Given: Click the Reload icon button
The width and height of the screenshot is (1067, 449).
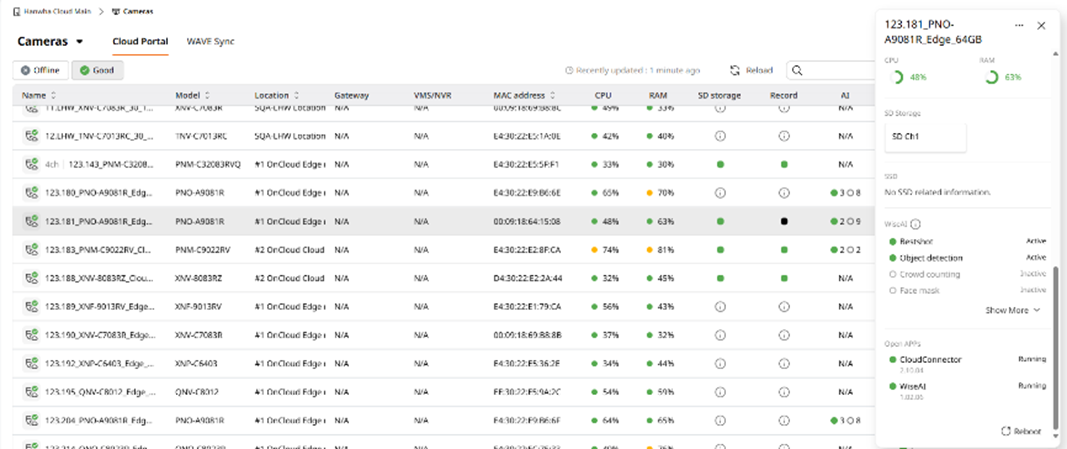Looking at the screenshot, I should click(x=735, y=71).
